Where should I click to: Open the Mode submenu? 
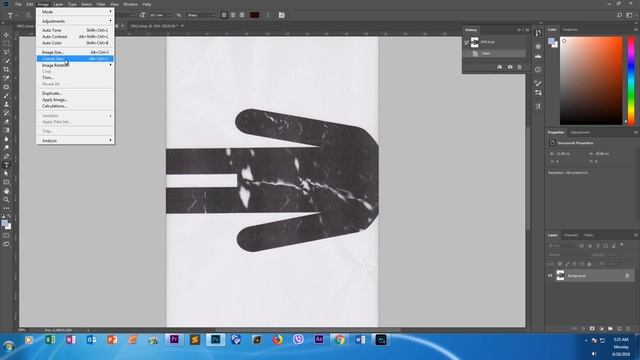(x=75, y=12)
